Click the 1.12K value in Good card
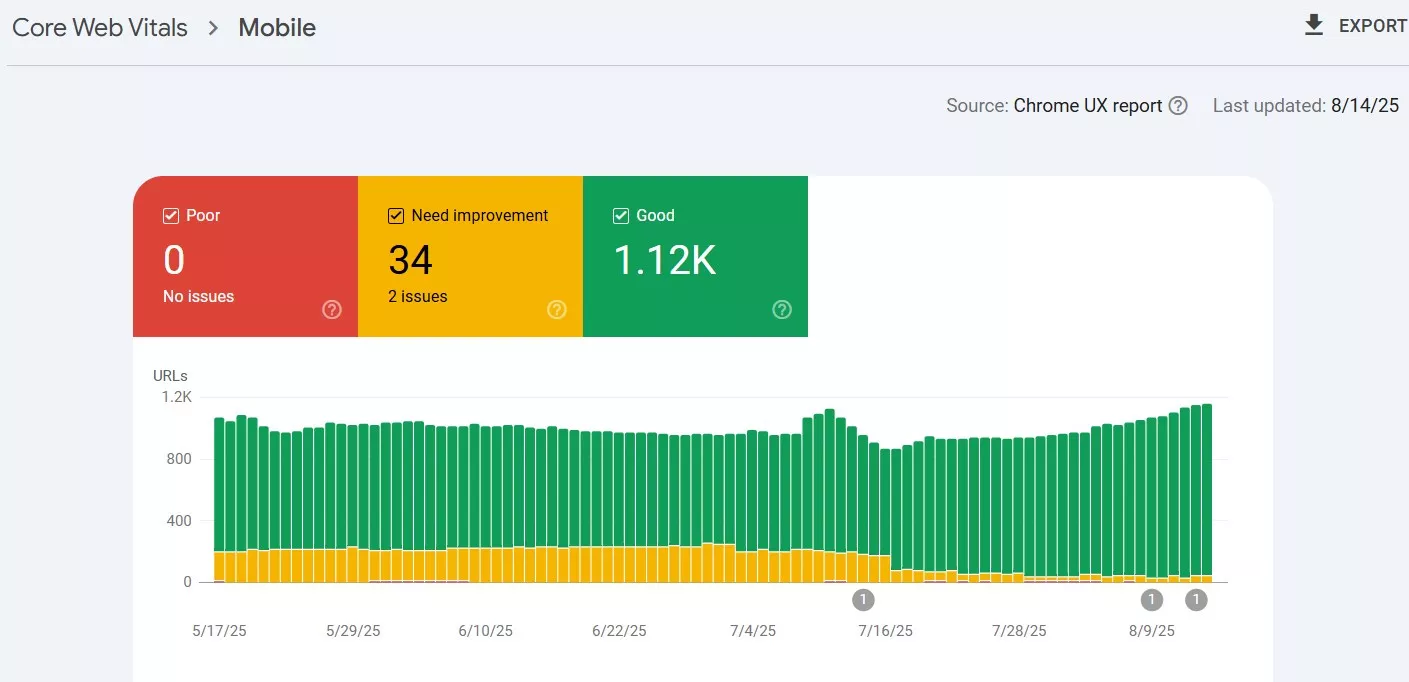The image size is (1409, 682). click(664, 261)
